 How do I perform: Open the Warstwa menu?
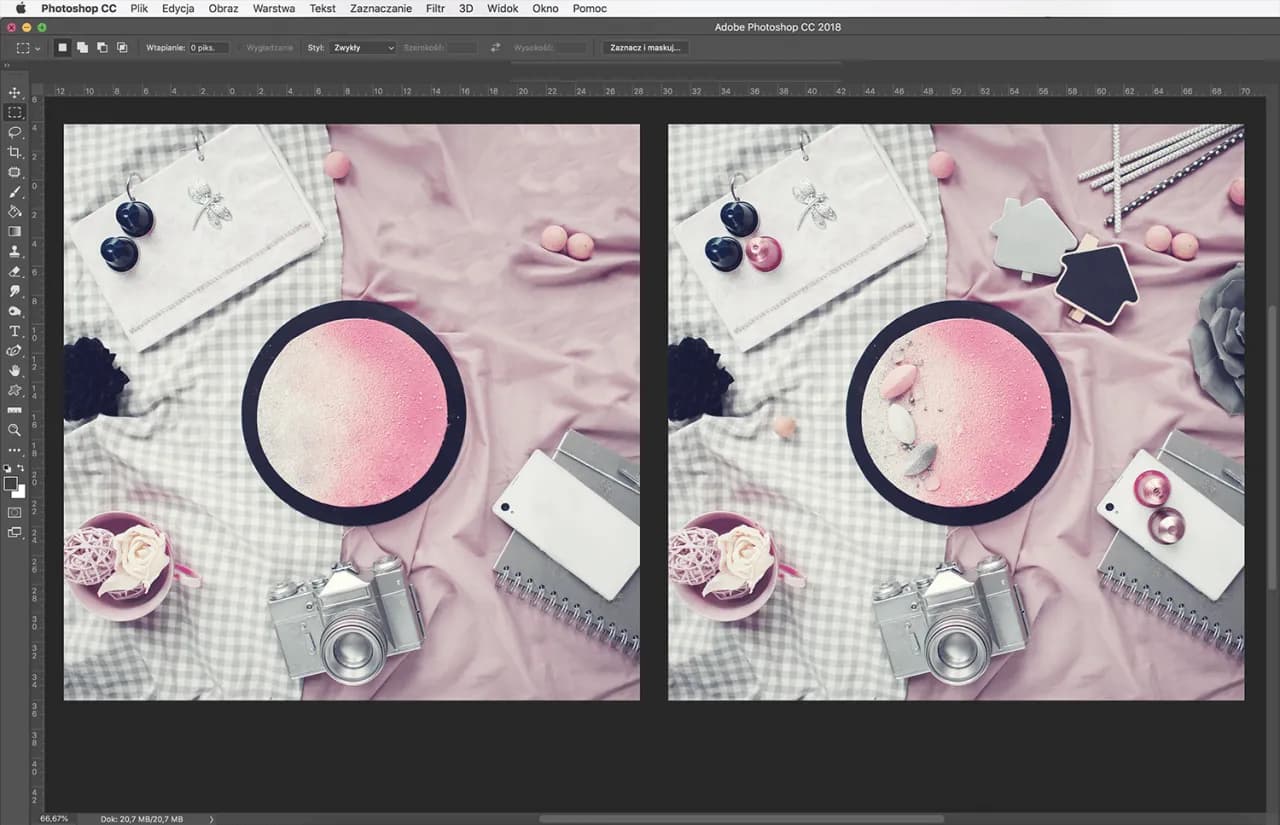[273, 8]
